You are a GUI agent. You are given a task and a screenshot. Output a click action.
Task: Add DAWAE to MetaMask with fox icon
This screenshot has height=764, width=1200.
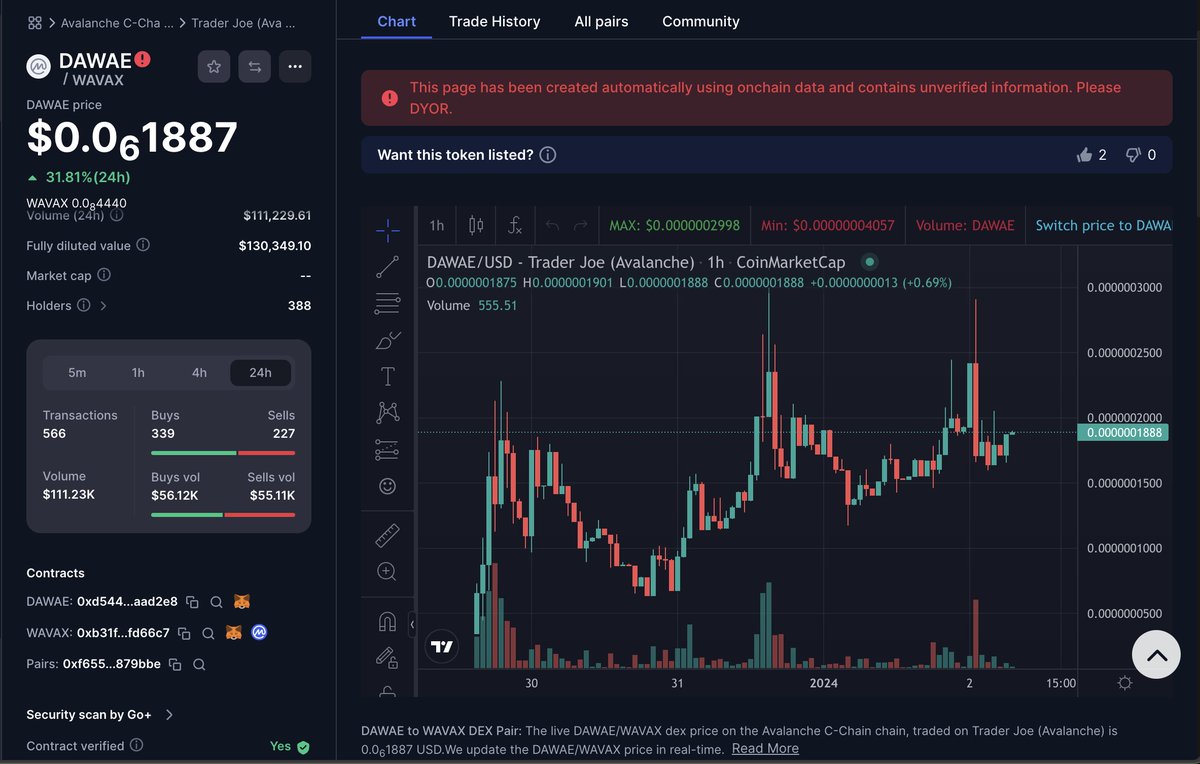pyautogui.click(x=241, y=602)
